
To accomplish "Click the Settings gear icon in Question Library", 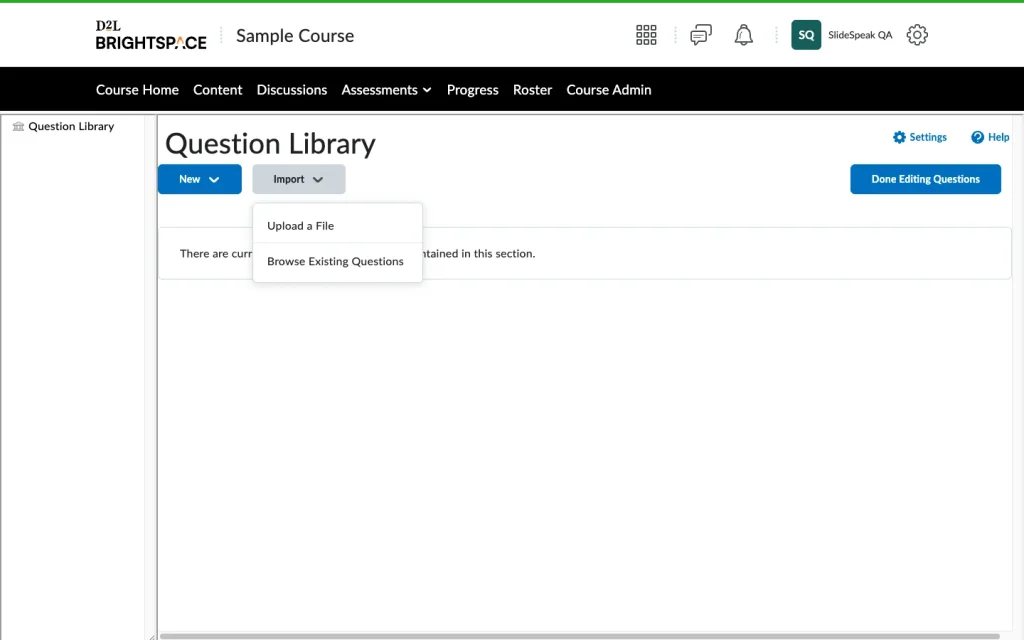I will click(899, 137).
